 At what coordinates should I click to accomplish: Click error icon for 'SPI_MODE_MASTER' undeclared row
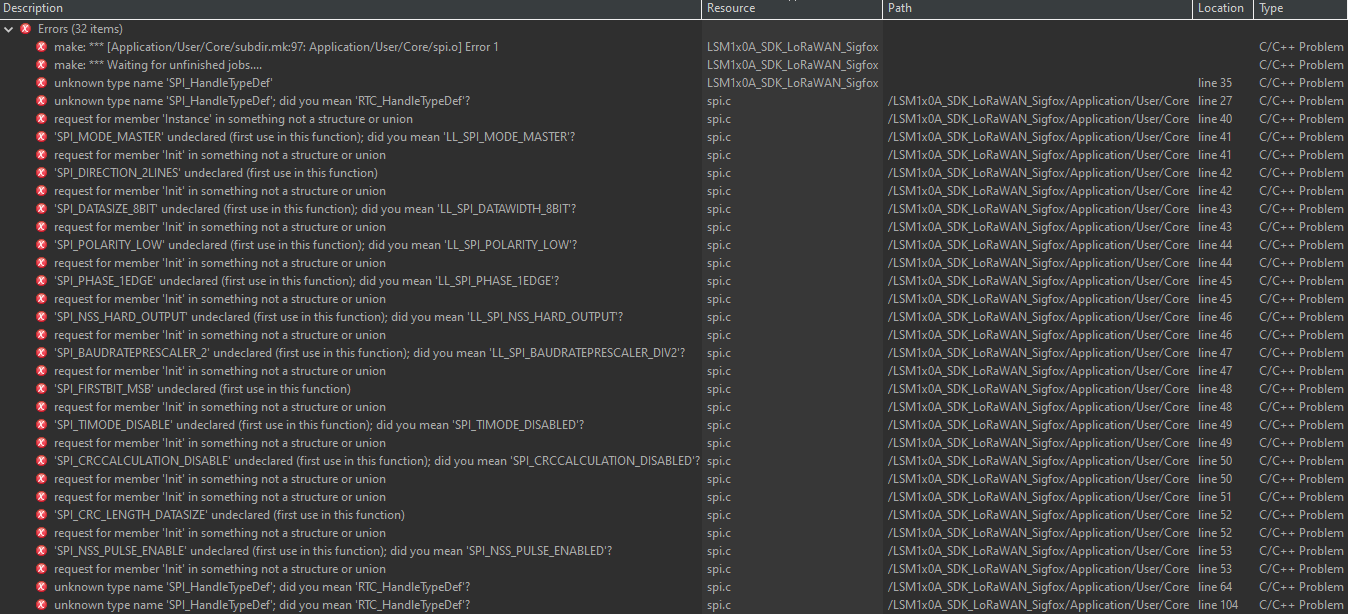tap(42, 137)
